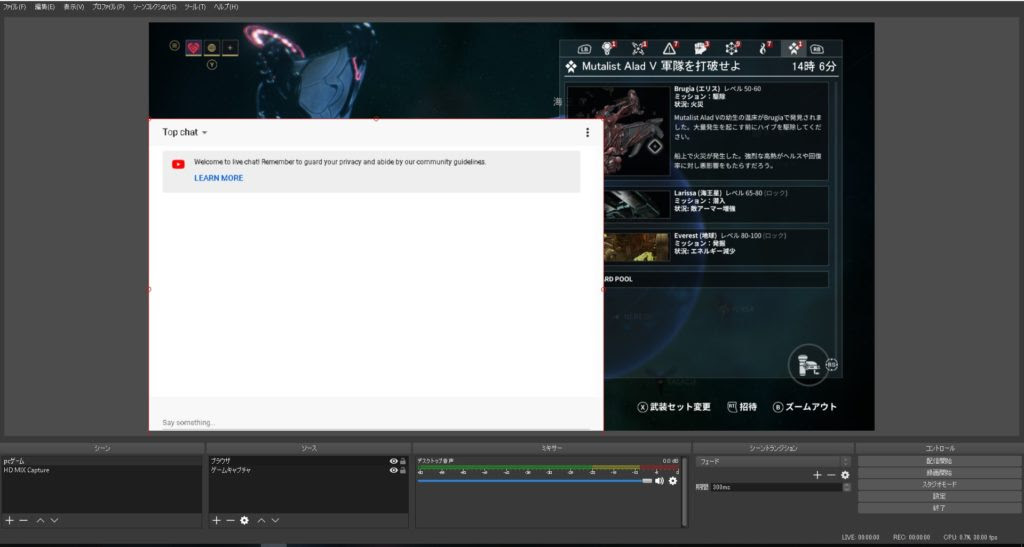Image resolution: width=1024 pixels, height=547 pixels.
Task: Open transition properties gear icon
Action: (x=845, y=475)
